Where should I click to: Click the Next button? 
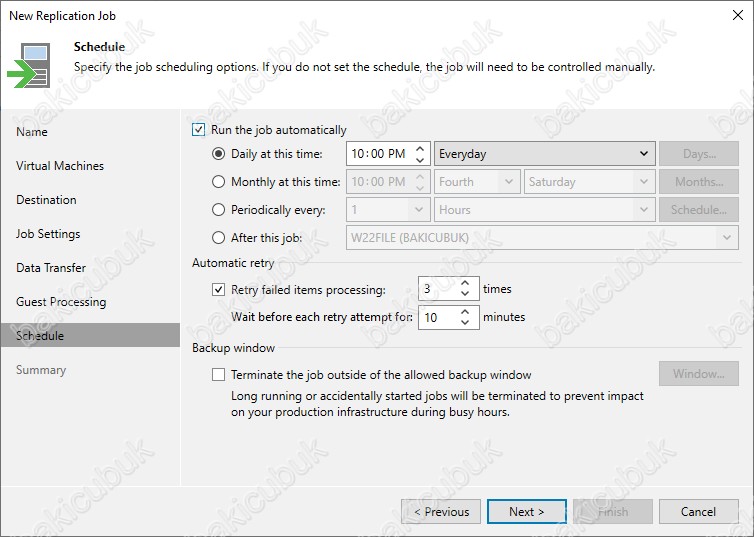tap(527, 512)
